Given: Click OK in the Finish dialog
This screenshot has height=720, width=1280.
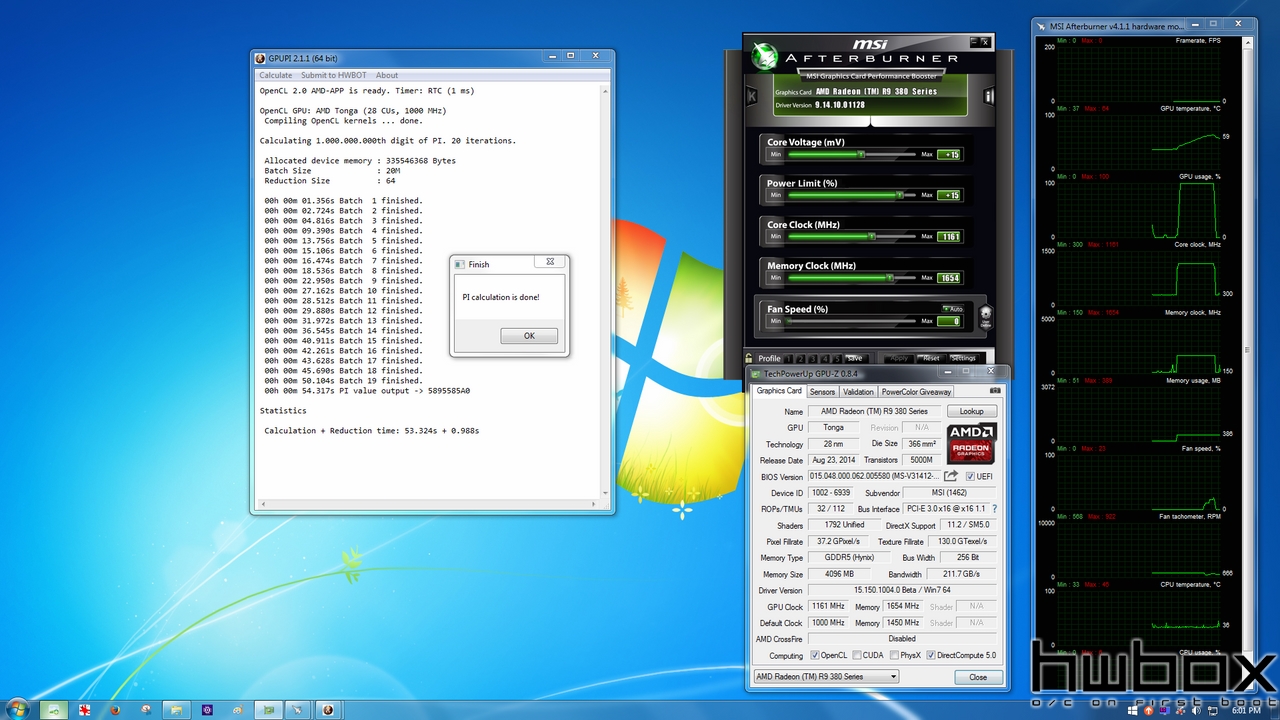Looking at the screenshot, I should coord(529,336).
